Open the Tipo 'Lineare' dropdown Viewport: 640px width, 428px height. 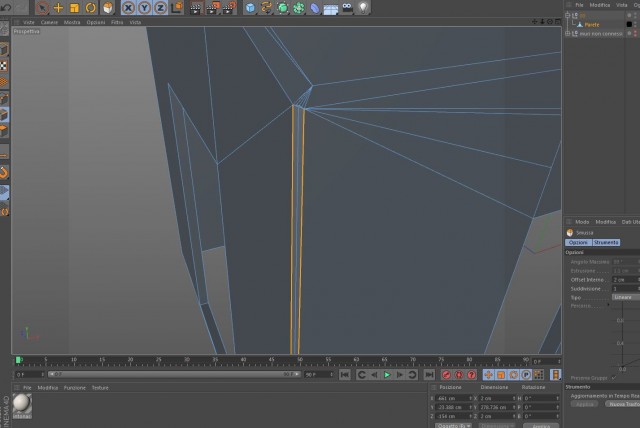click(x=625, y=297)
